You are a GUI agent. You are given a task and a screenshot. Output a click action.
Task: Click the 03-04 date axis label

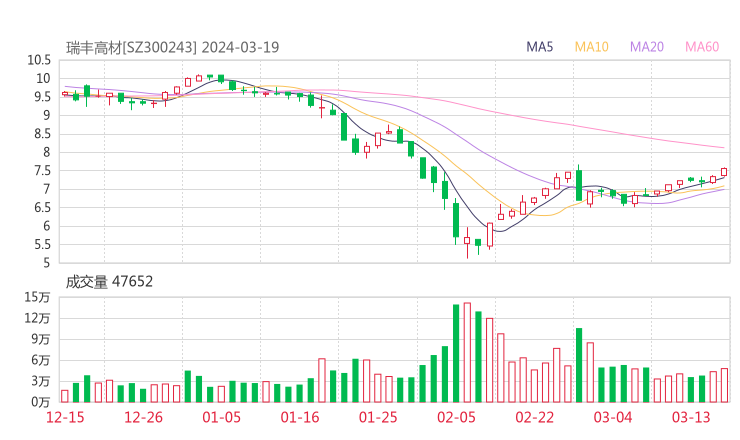pyautogui.click(x=613, y=417)
